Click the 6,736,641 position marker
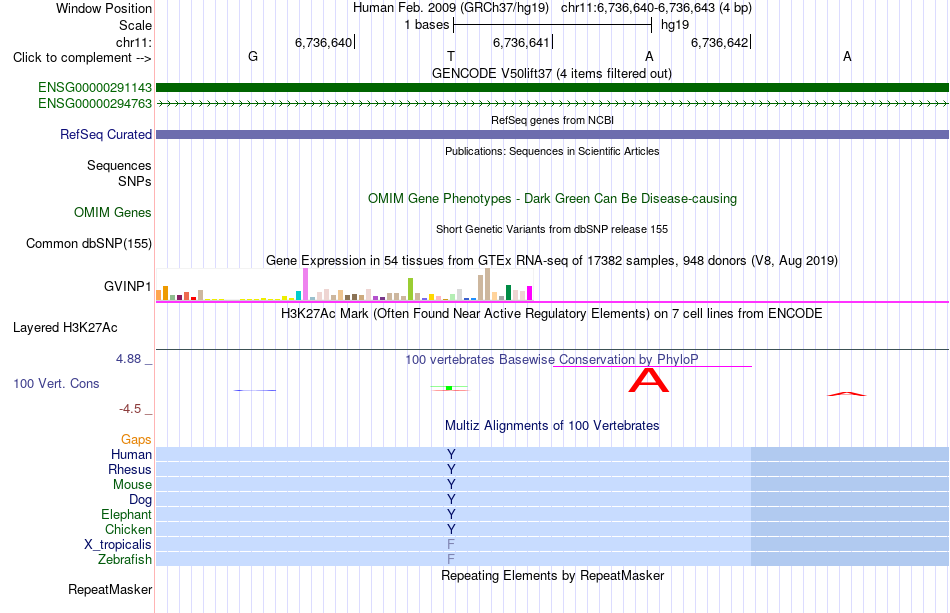This screenshot has height=613, width=950. [521, 42]
